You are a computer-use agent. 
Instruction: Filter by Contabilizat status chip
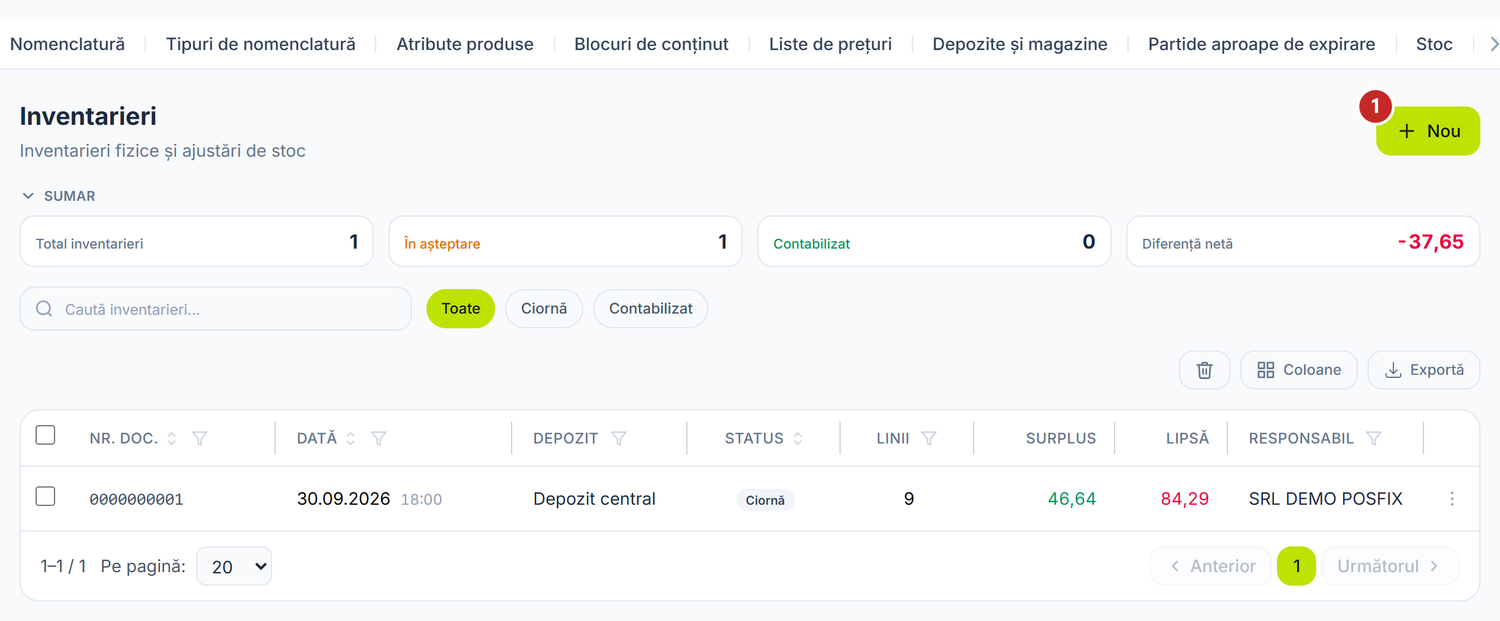651,309
